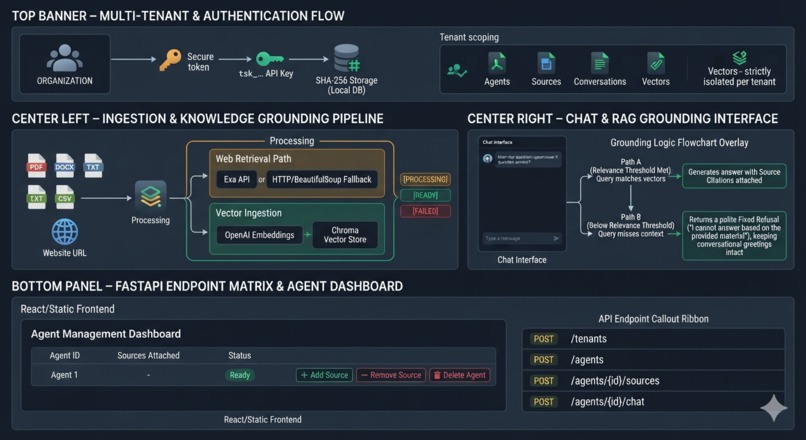The image size is (806, 440).
Task: Select the Chroma Vector Store box
Action: tap(345, 235)
